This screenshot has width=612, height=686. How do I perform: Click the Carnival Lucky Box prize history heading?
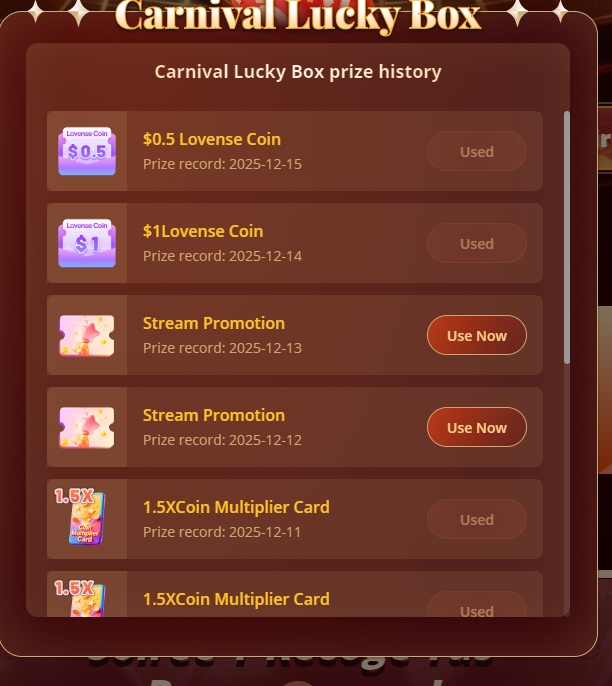[298, 72]
